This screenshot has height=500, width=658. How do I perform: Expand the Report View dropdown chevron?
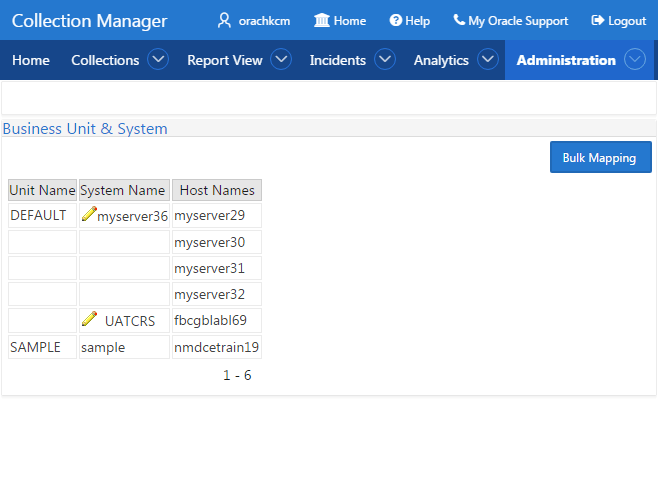[281, 59]
